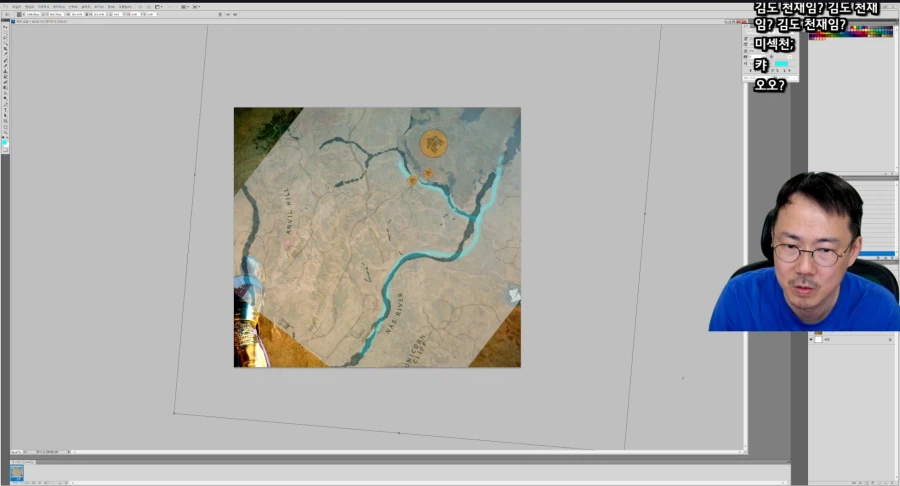
Task: Toggle the reference point location grid
Action: click(21, 15)
